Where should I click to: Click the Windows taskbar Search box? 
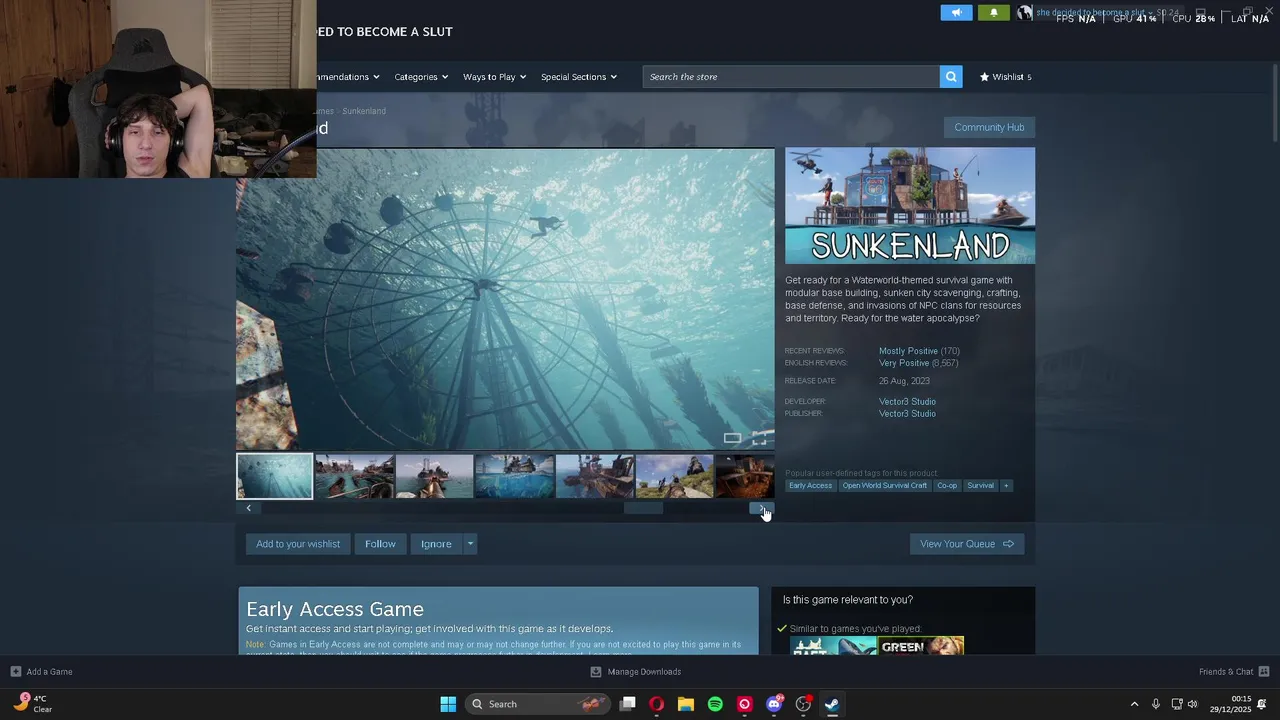tap(538, 704)
